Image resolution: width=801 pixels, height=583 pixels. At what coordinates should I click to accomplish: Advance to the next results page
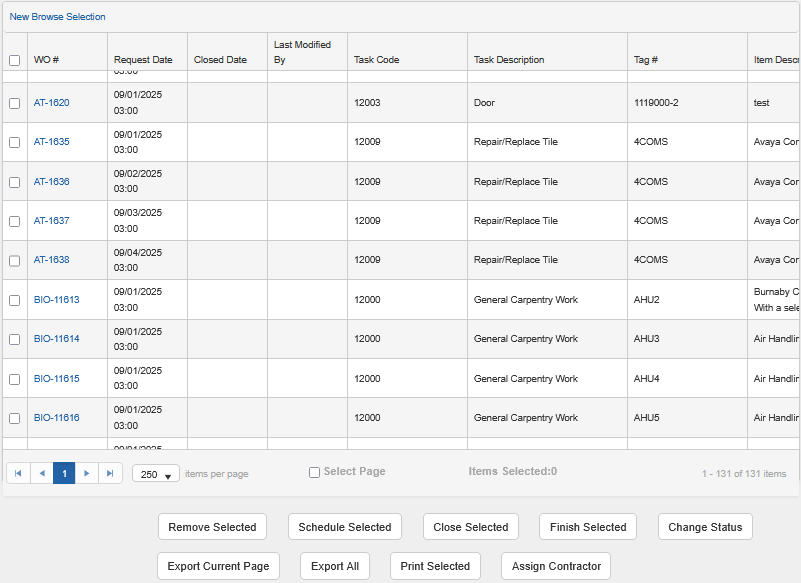pos(87,473)
